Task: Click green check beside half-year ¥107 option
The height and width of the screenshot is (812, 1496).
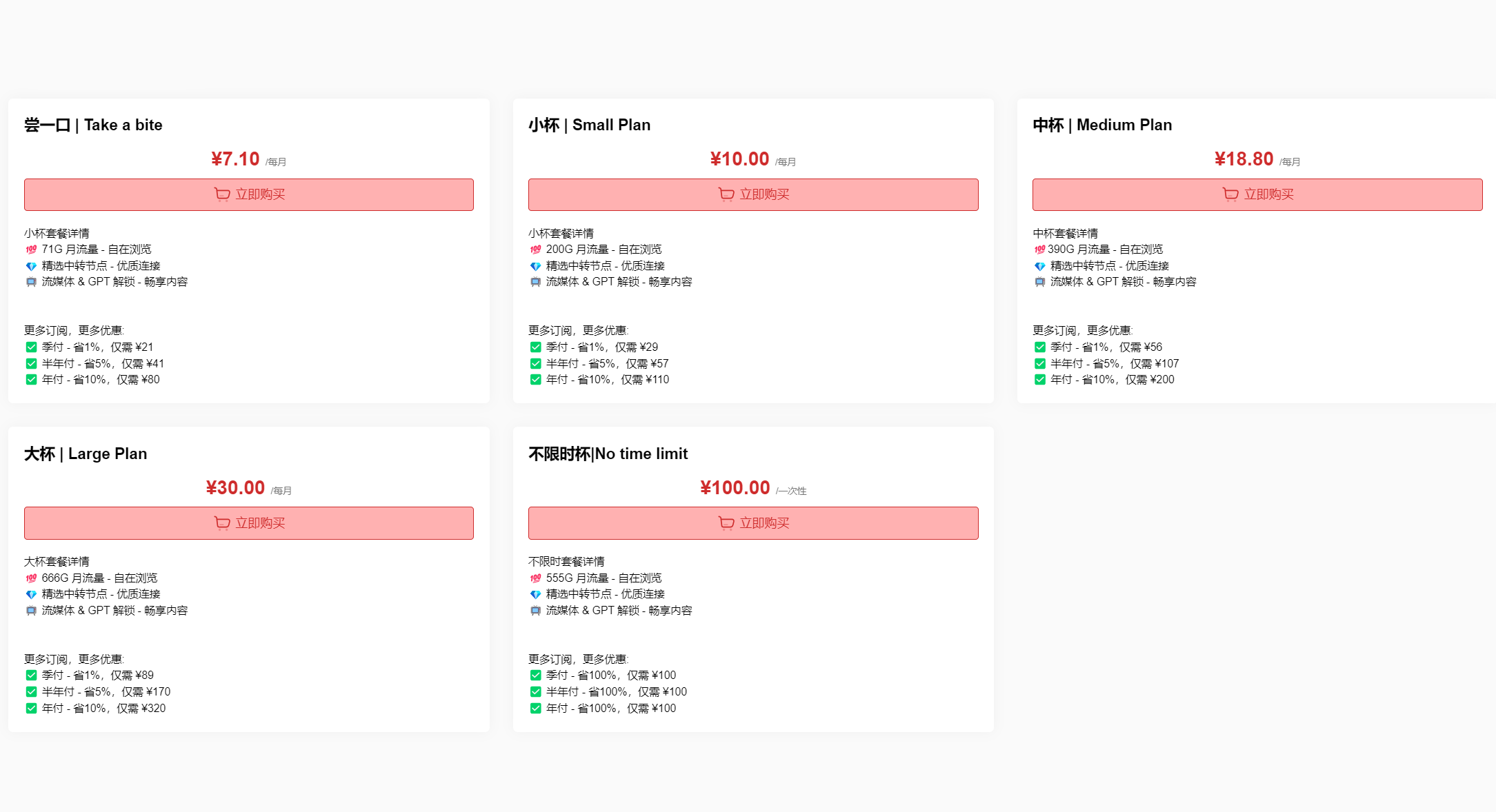Action: (1039, 364)
